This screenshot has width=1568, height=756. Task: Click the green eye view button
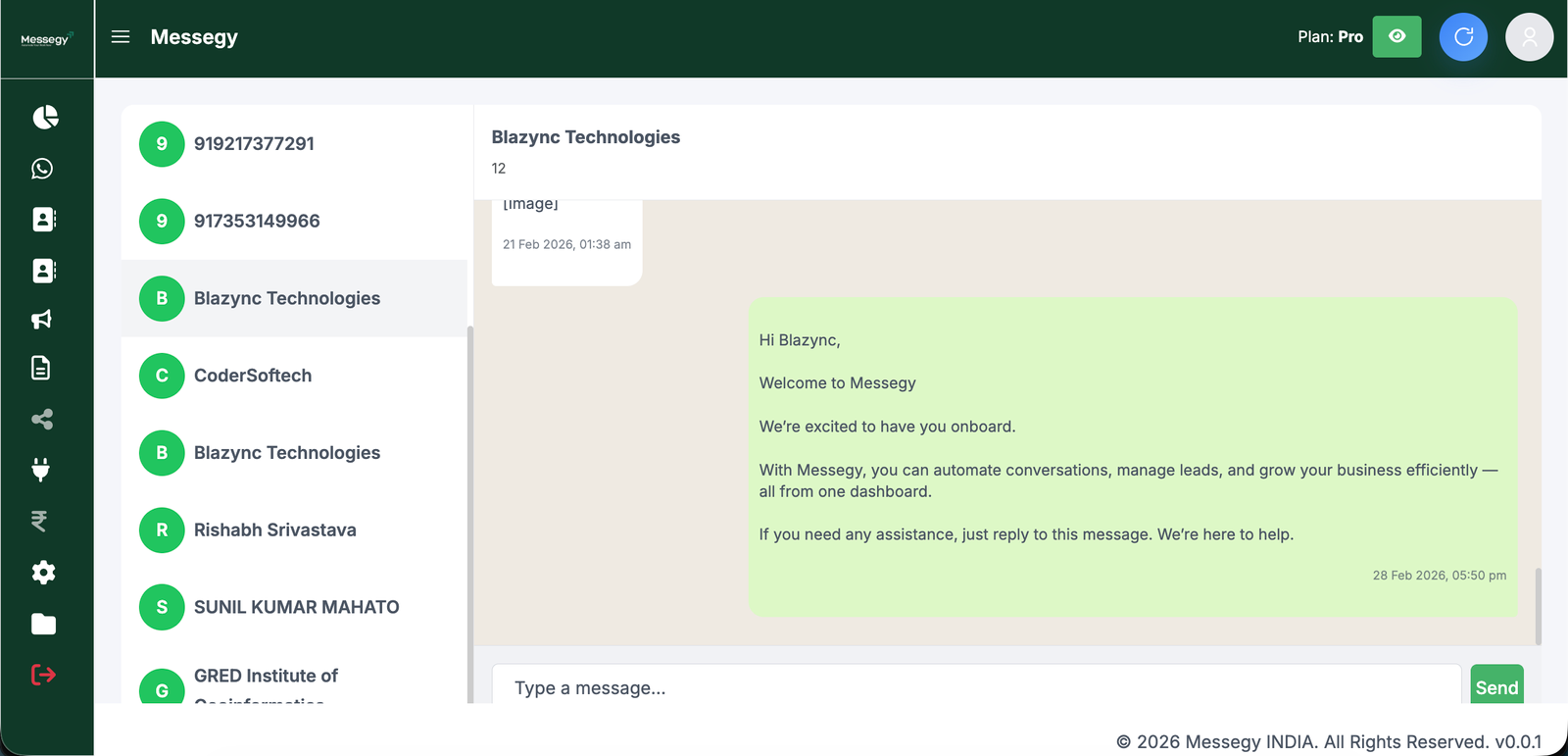1396,36
